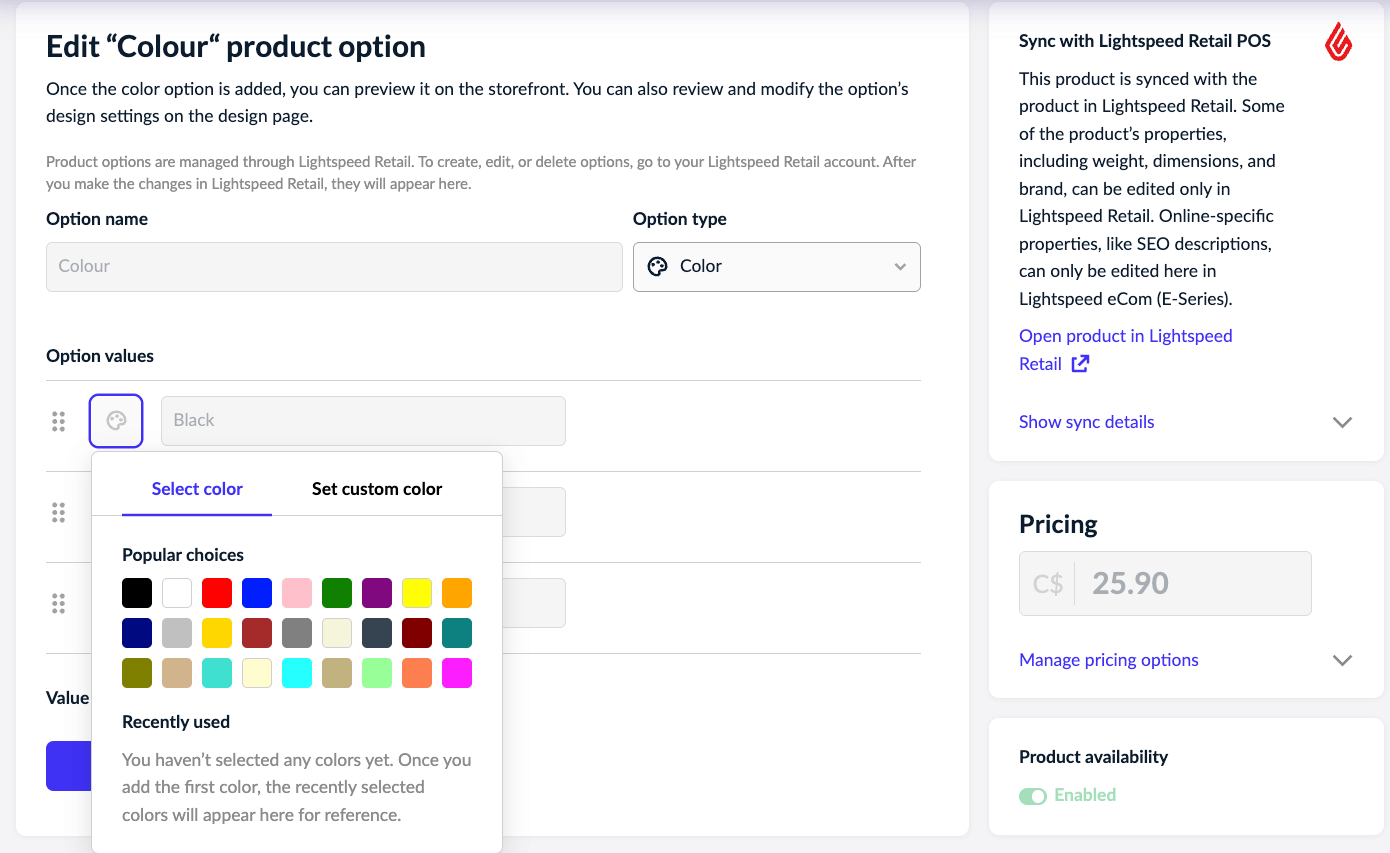1390x853 pixels.
Task: Pick the white color swatch
Action: click(x=177, y=593)
